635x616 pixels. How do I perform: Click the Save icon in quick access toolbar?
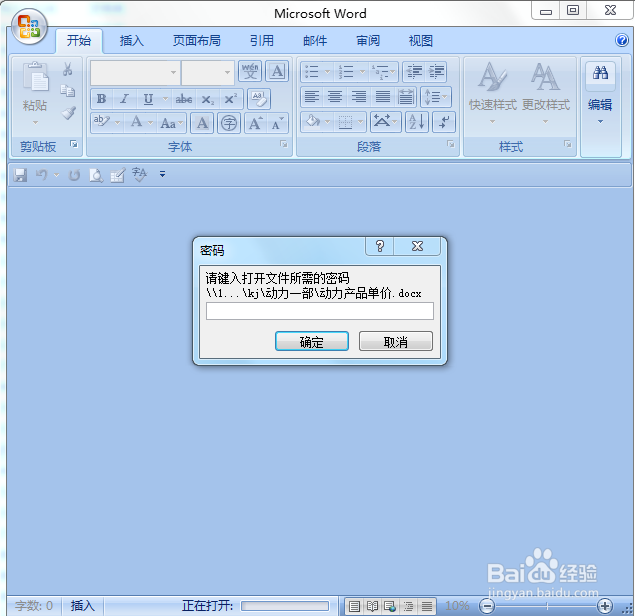20,175
